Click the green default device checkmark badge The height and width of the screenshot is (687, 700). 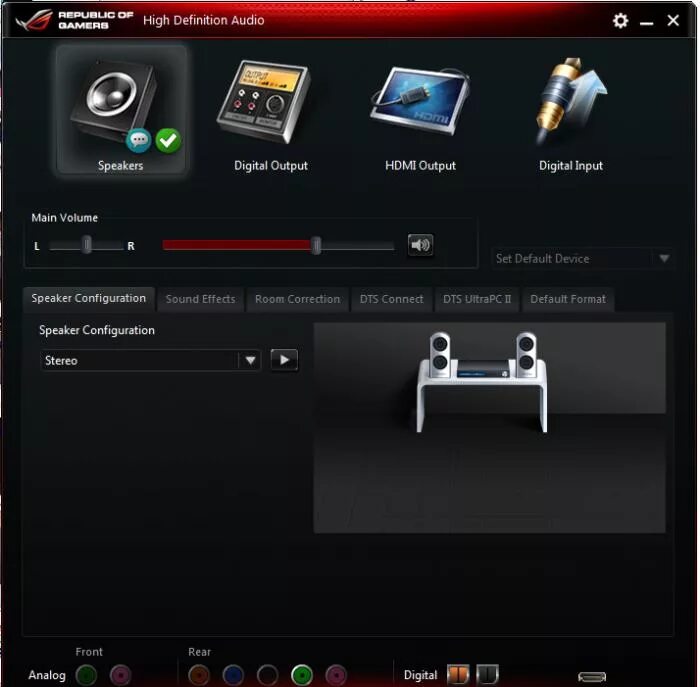pyautogui.click(x=168, y=140)
